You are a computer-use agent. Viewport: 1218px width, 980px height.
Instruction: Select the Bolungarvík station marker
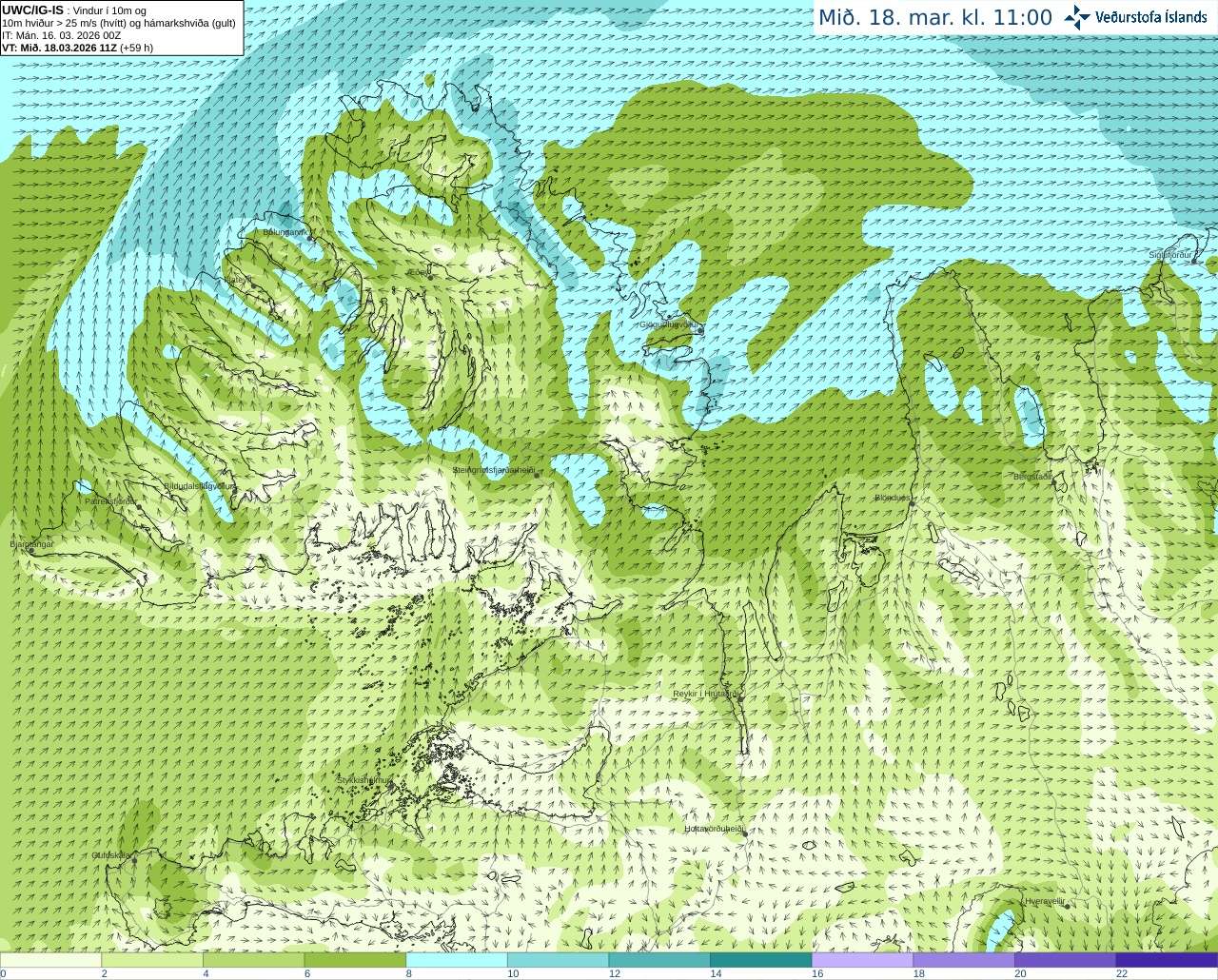[310, 238]
